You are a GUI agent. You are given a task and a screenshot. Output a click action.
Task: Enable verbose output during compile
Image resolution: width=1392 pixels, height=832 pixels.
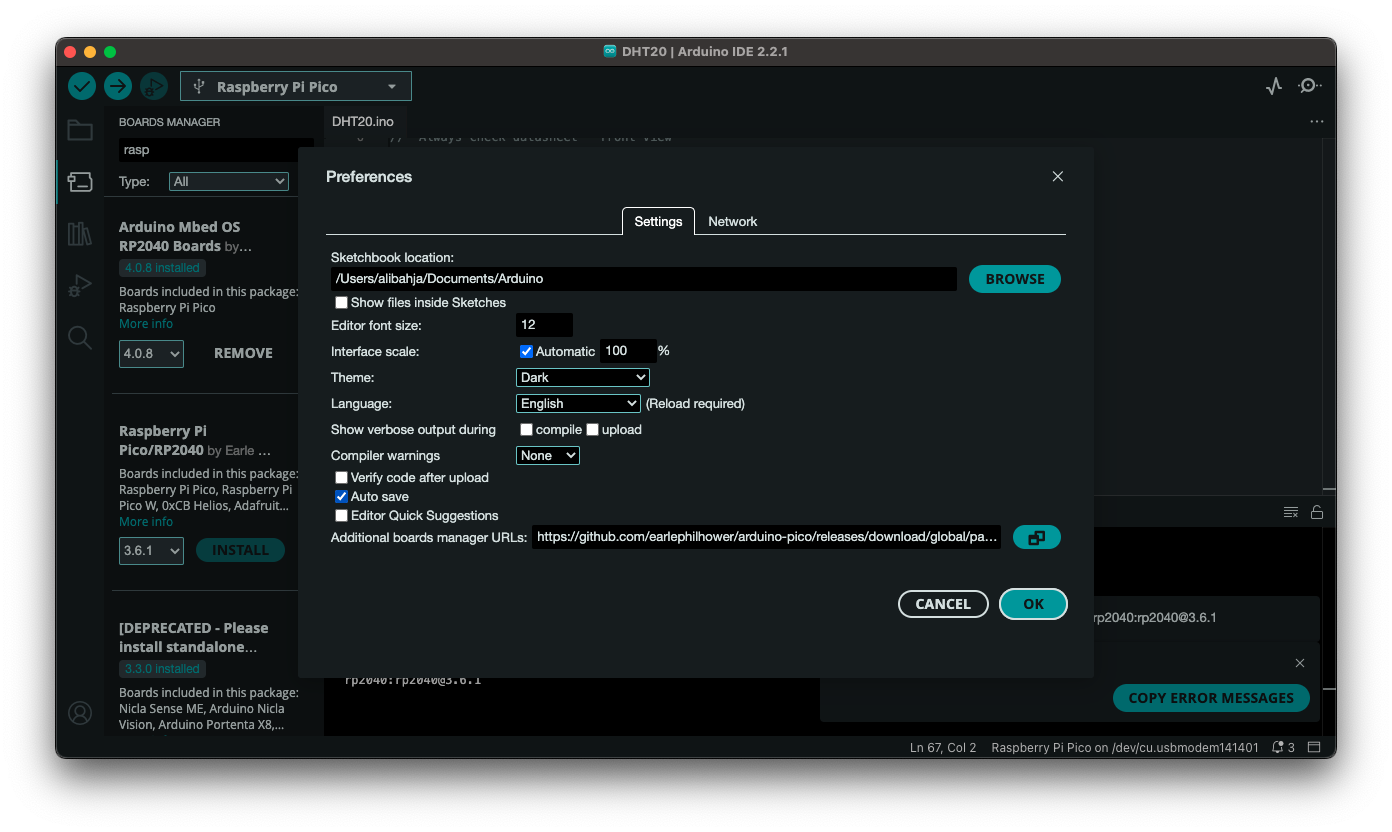(526, 429)
